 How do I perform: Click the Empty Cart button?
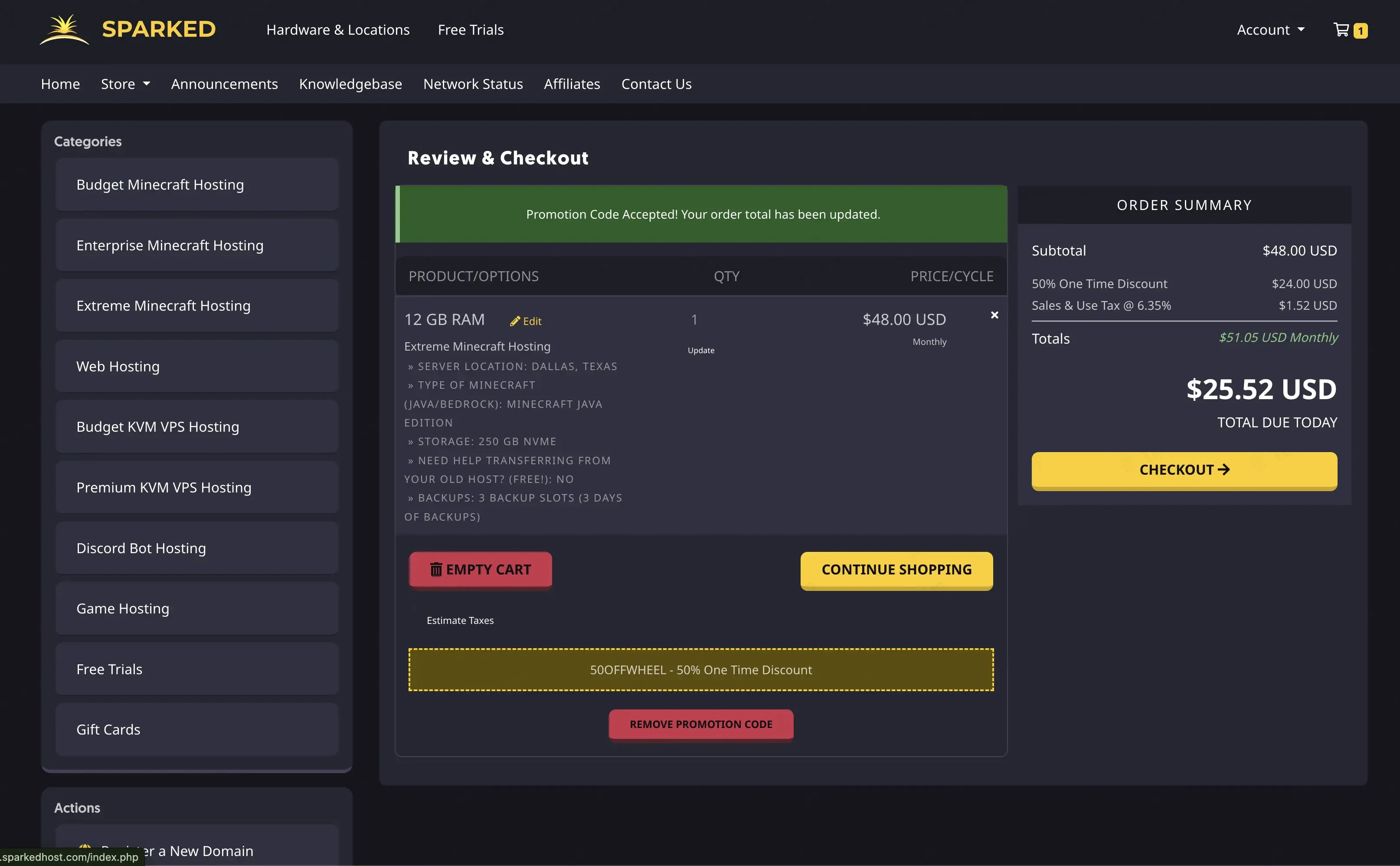[x=480, y=570]
